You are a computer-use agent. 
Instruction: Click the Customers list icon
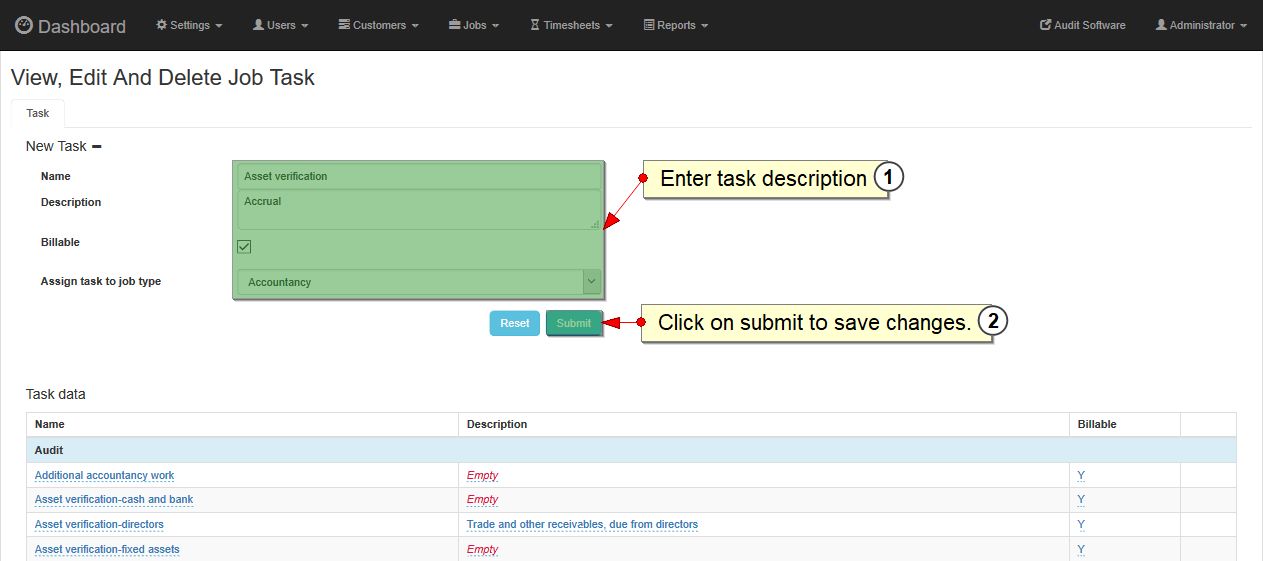coord(344,25)
